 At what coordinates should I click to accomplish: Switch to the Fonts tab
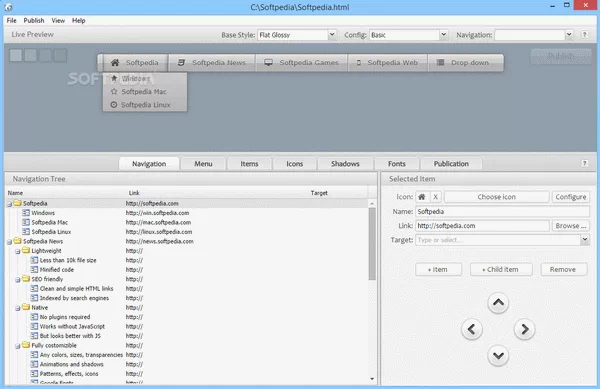[396, 164]
